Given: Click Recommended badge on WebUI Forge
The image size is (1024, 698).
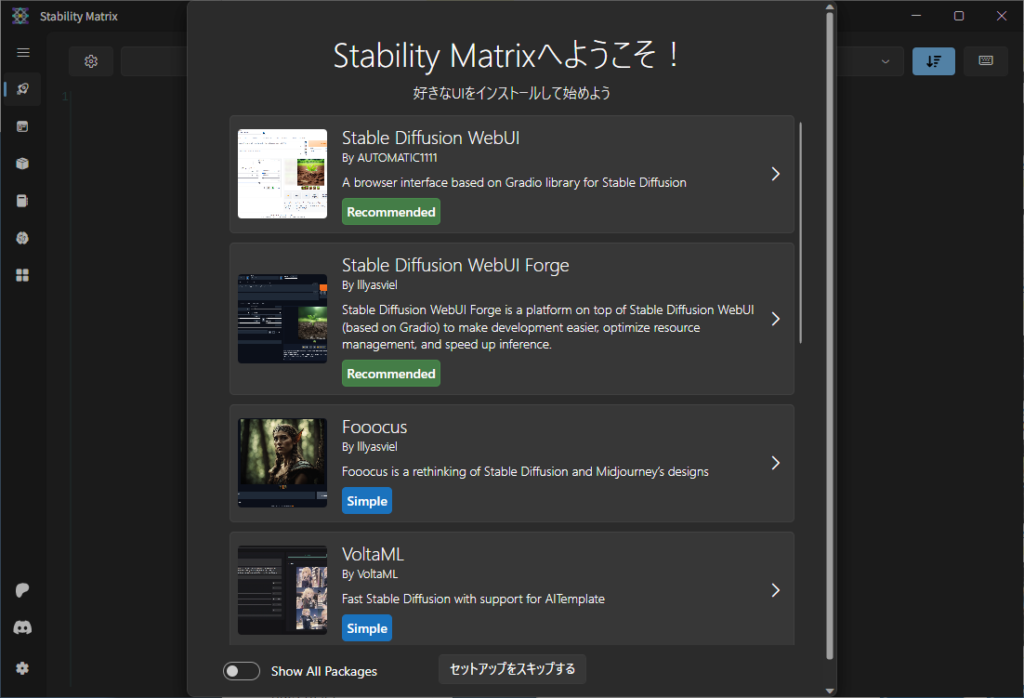Looking at the screenshot, I should pyautogui.click(x=391, y=373).
